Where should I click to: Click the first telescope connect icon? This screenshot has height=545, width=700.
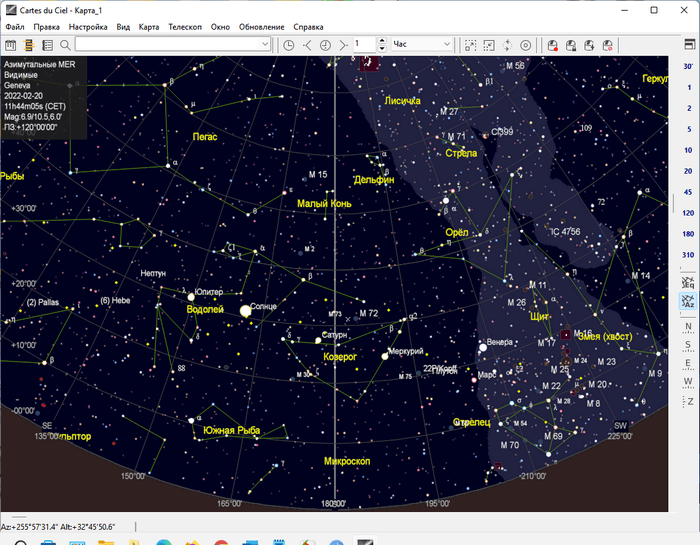pos(553,45)
